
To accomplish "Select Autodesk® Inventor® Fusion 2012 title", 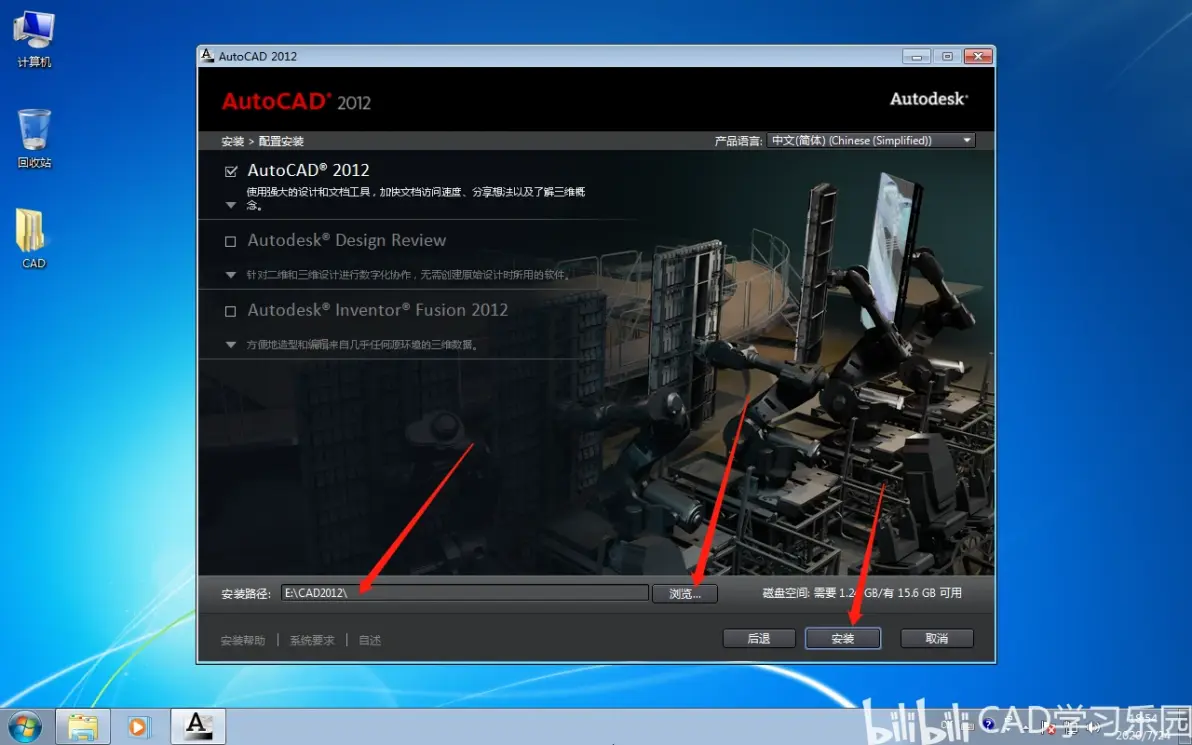I will click(378, 310).
